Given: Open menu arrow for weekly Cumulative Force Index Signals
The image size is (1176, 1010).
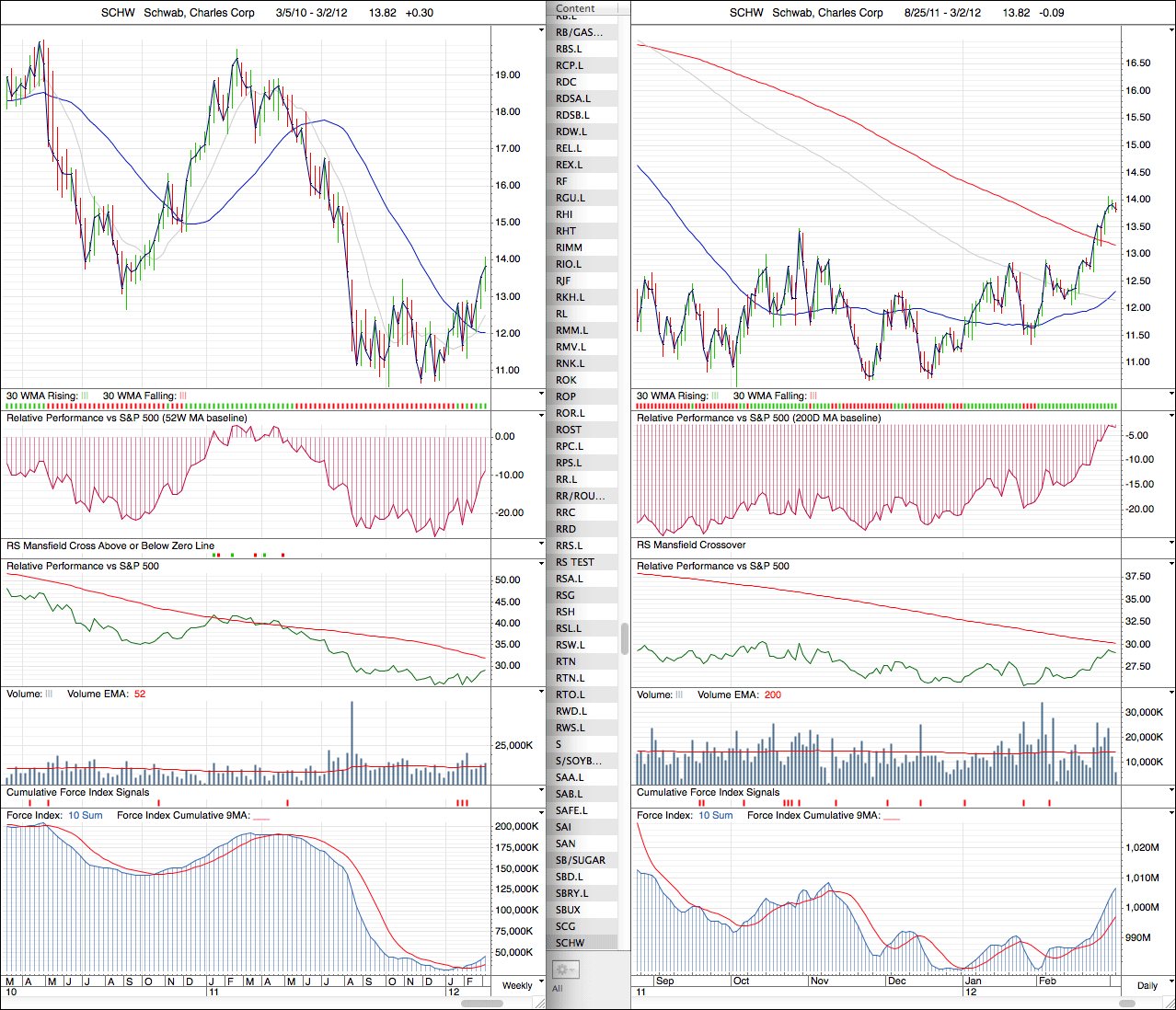Looking at the screenshot, I should click(x=541, y=792).
